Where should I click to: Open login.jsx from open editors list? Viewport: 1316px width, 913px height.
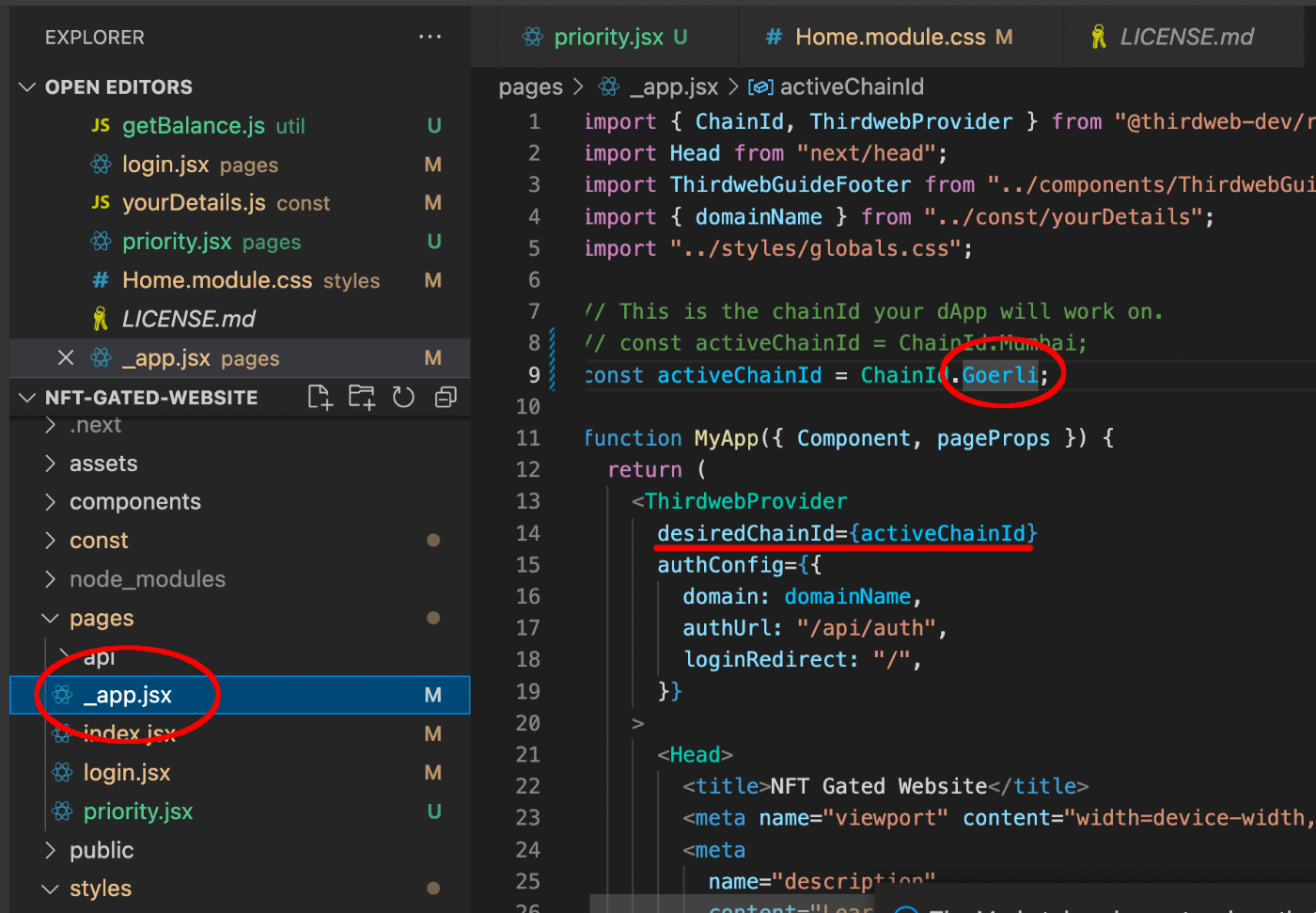coord(240,165)
